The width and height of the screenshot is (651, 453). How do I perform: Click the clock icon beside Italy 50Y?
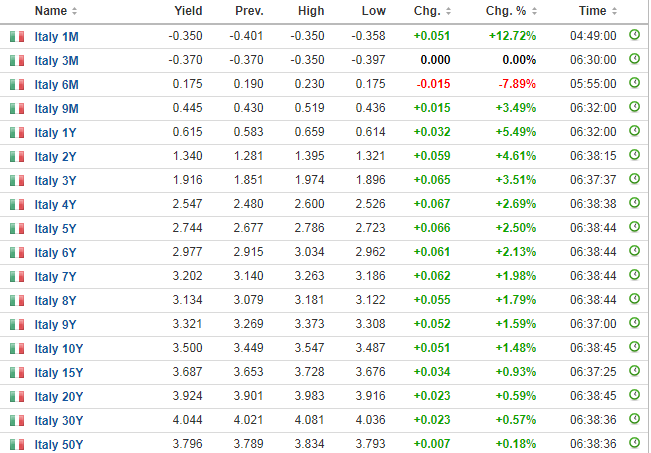pos(634,443)
